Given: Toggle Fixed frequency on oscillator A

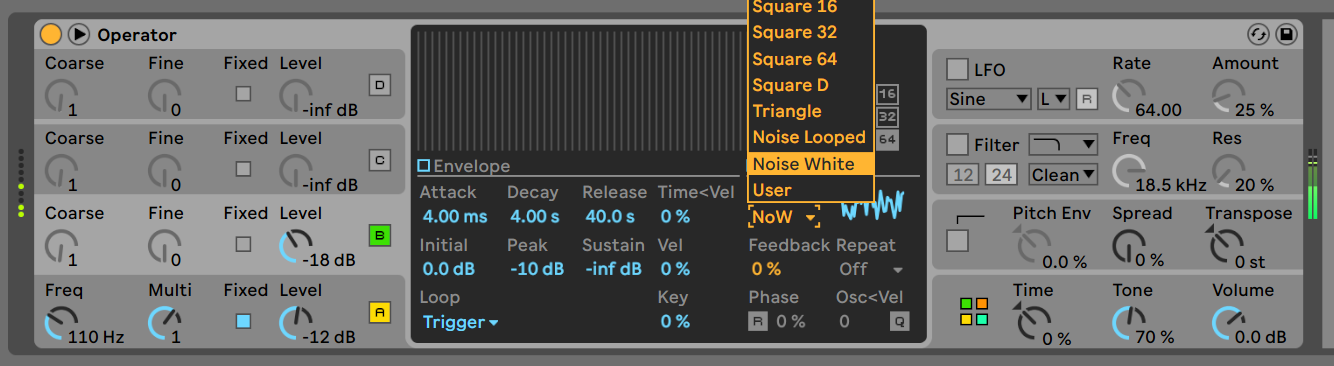Looking at the screenshot, I should tap(243, 321).
